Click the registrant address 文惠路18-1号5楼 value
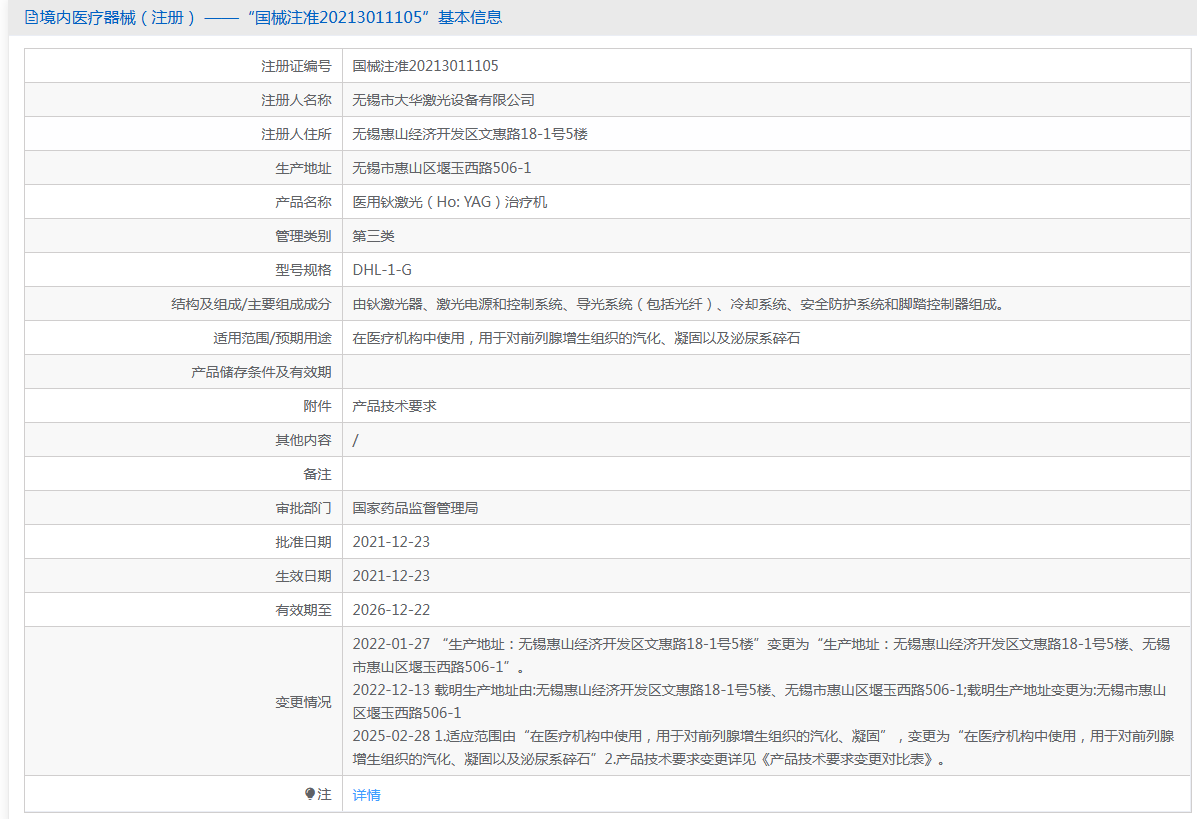The width and height of the screenshot is (1197, 819). (x=470, y=134)
